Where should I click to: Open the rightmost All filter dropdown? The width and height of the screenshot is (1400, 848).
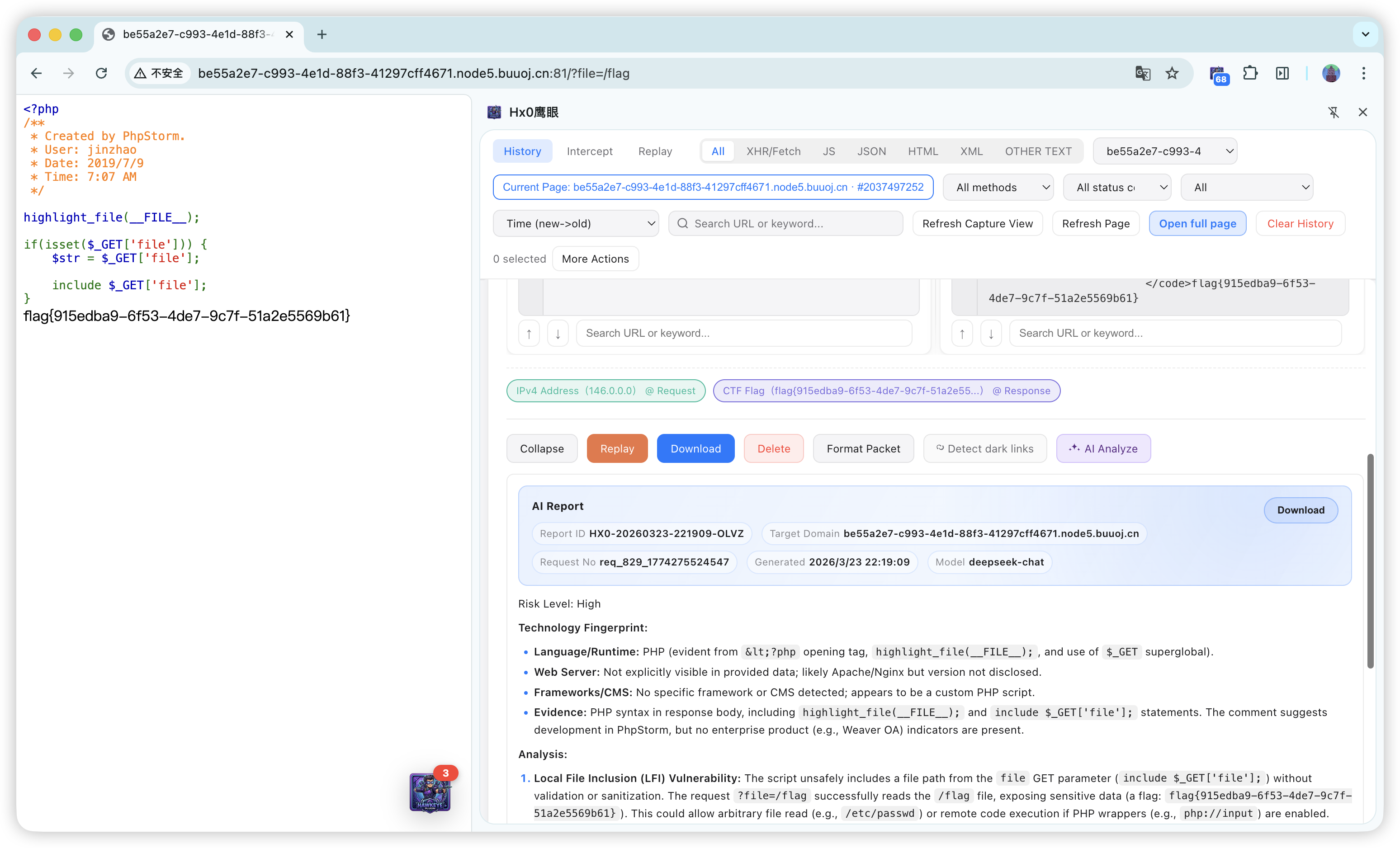tap(1247, 188)
